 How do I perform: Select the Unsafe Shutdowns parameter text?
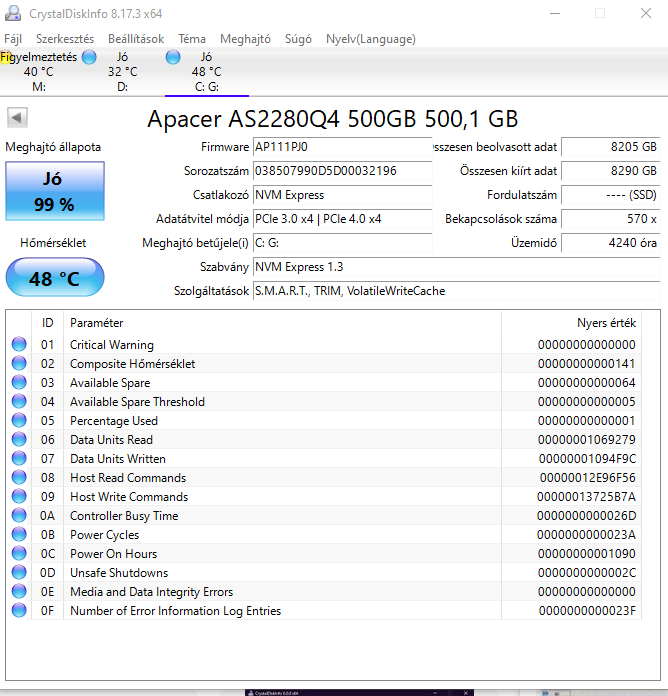pos(119,573)
